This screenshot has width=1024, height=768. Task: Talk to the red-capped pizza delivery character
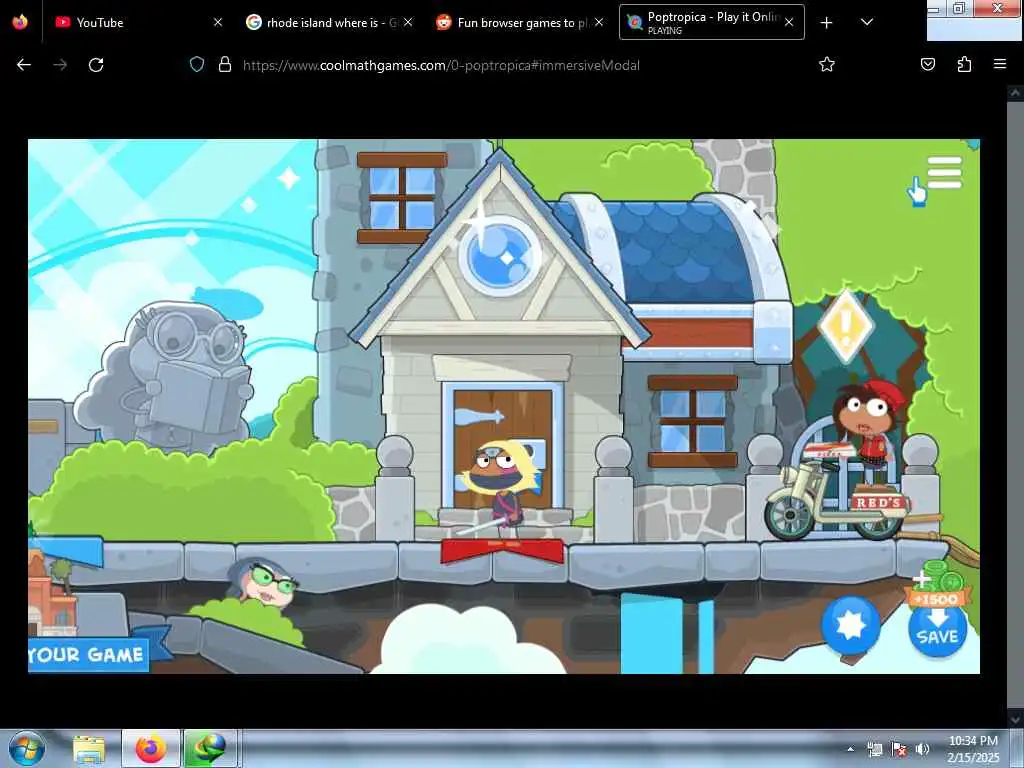pos(872,424)
